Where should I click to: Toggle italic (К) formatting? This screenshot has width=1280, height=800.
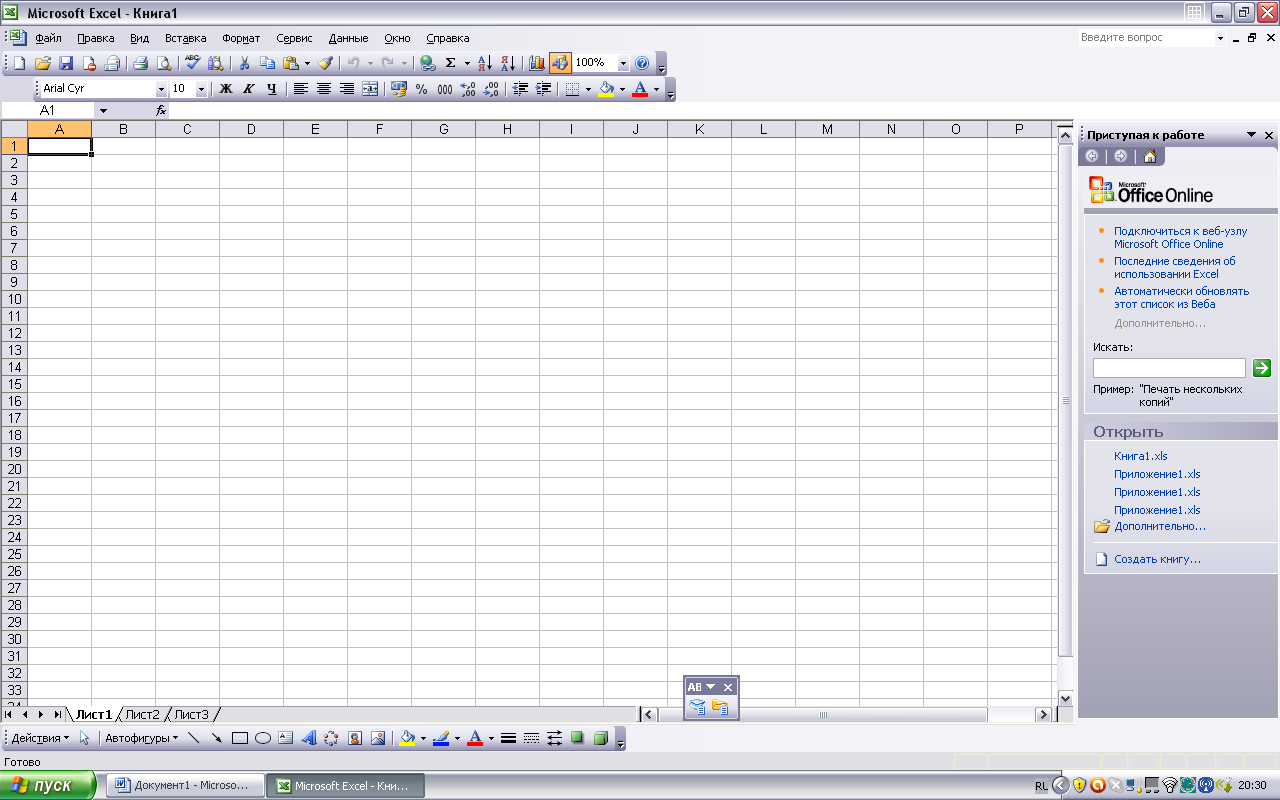pyautogui.click(x=249, y=89)
